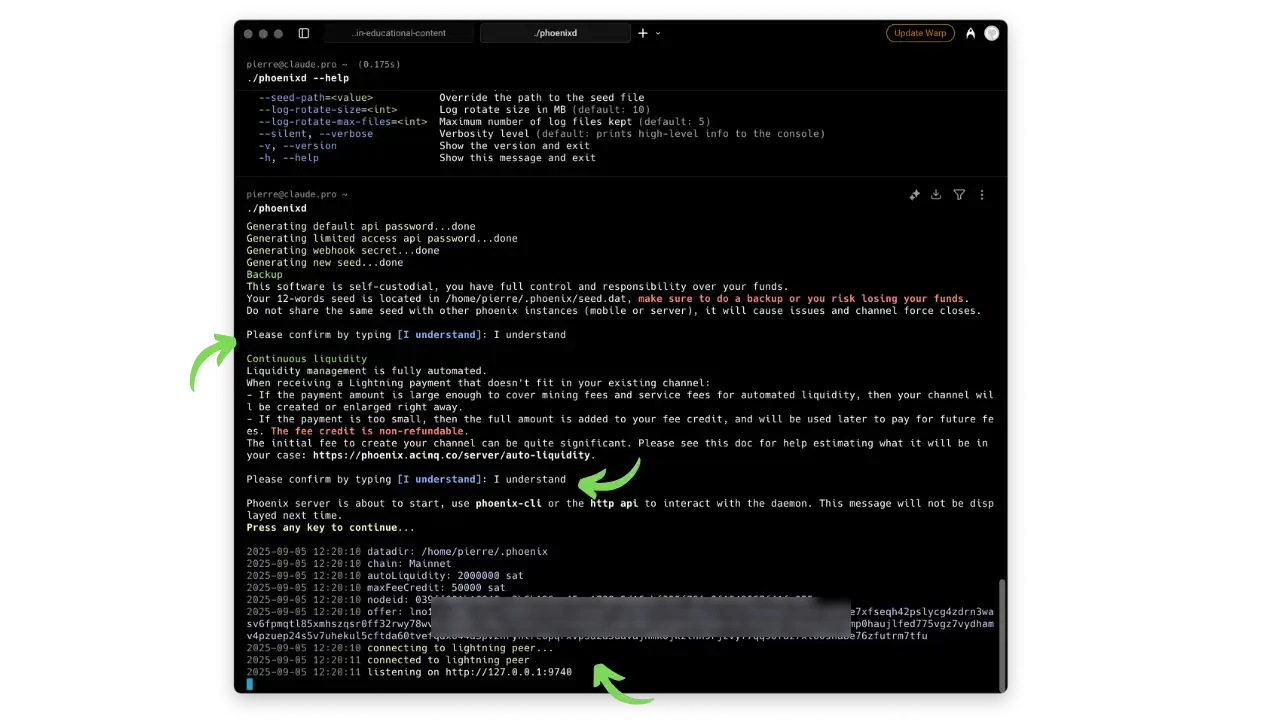1280x720 pixels.
Task: Open the Warp AI agent icon
Action: (970, 33)
